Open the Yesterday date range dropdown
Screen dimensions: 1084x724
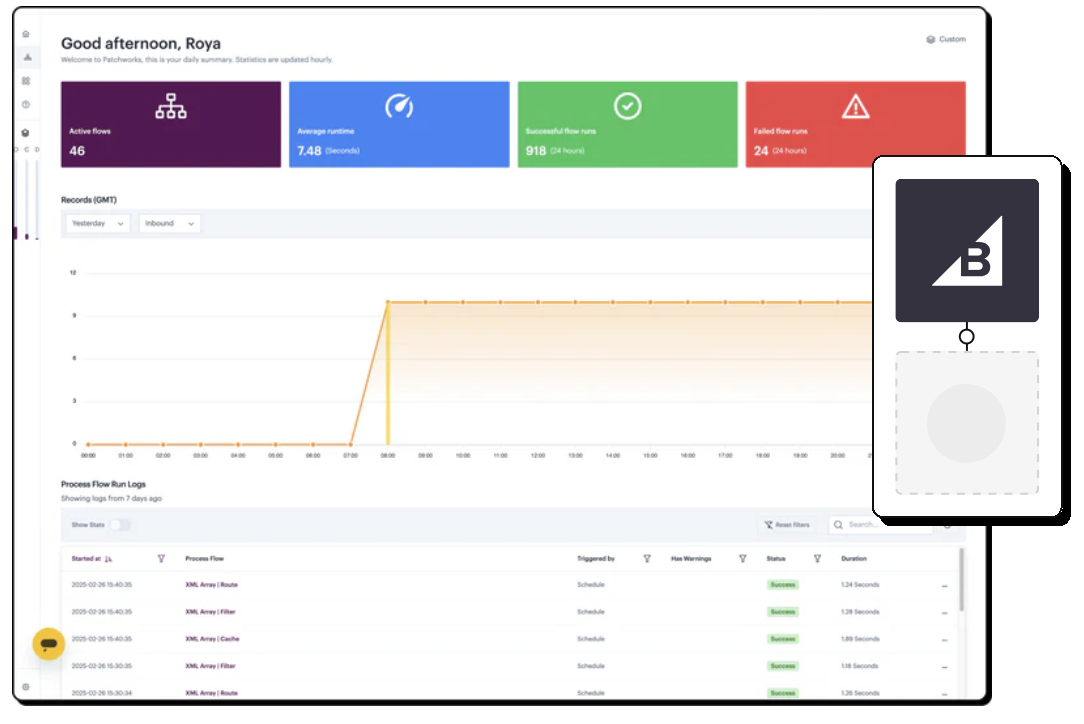pos(97,223)
